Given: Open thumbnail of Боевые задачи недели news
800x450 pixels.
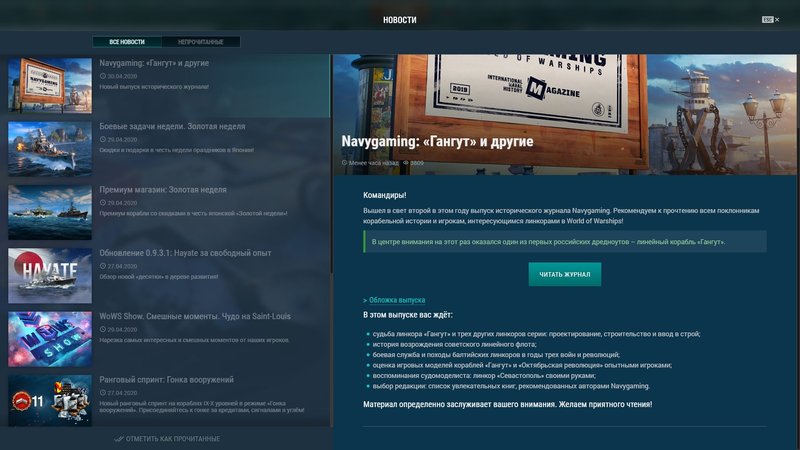Looking at the screenshot, I should point(50,148).
